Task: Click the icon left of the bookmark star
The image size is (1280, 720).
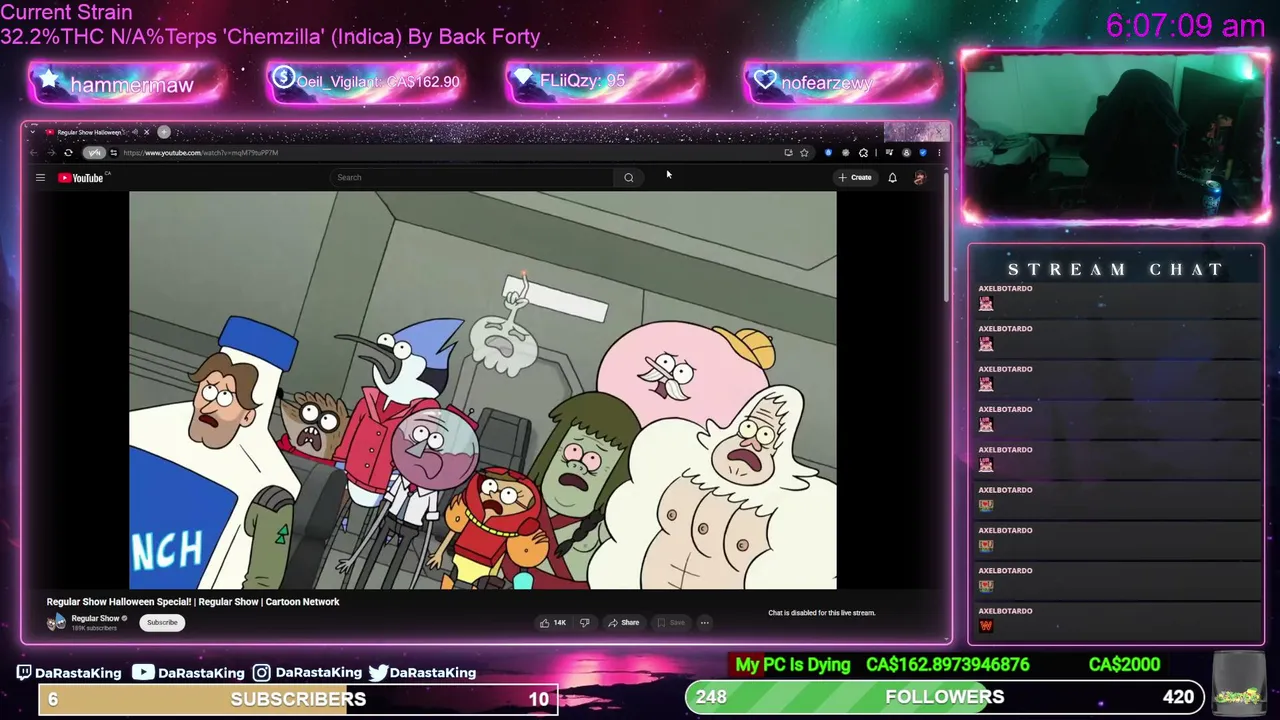Action: click(788, 153)
